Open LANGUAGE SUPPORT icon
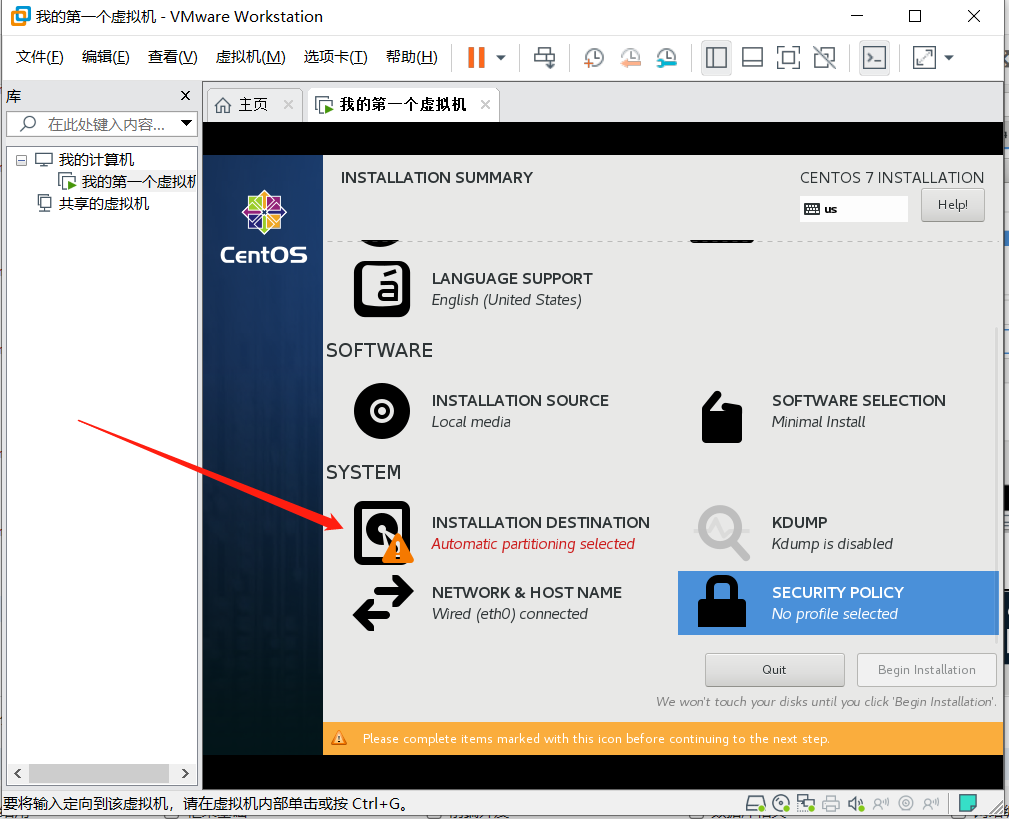The height and width of the screenshot is (819, 1009). click(x=382, y=289)
